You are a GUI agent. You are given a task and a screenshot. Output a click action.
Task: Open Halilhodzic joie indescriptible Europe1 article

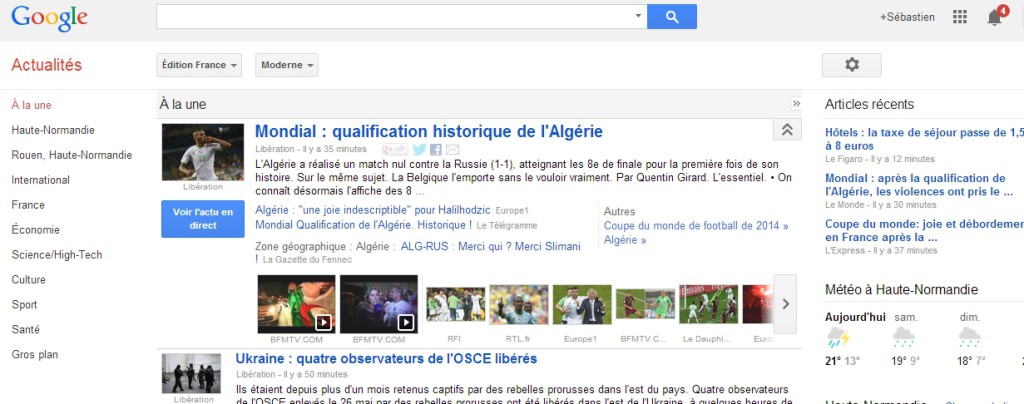tap(372, 210)
